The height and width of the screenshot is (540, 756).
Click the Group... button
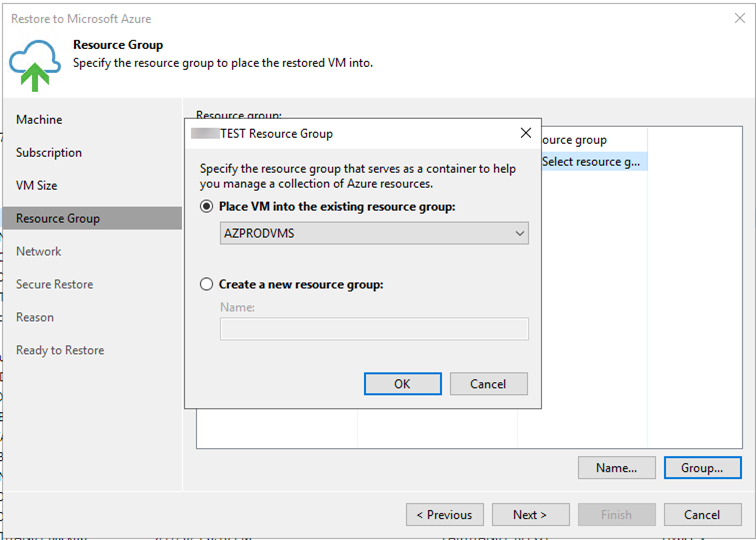(702, 468)
